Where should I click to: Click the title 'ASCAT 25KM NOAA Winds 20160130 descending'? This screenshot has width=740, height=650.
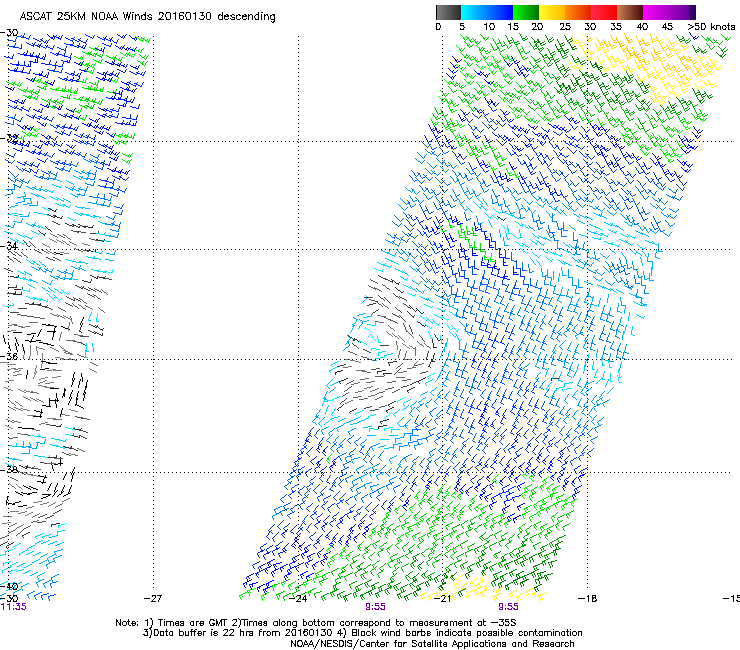(148, 17)
